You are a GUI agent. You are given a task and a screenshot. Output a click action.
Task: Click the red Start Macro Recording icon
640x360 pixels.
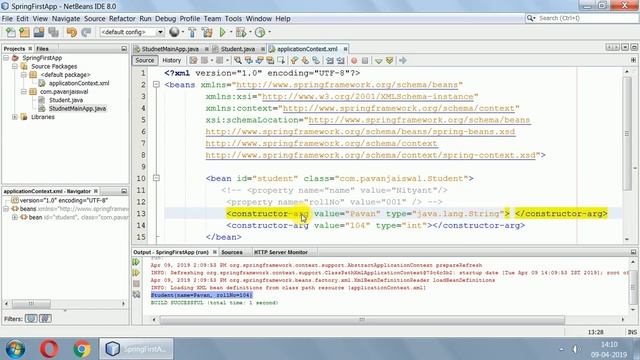pos(354,60)
